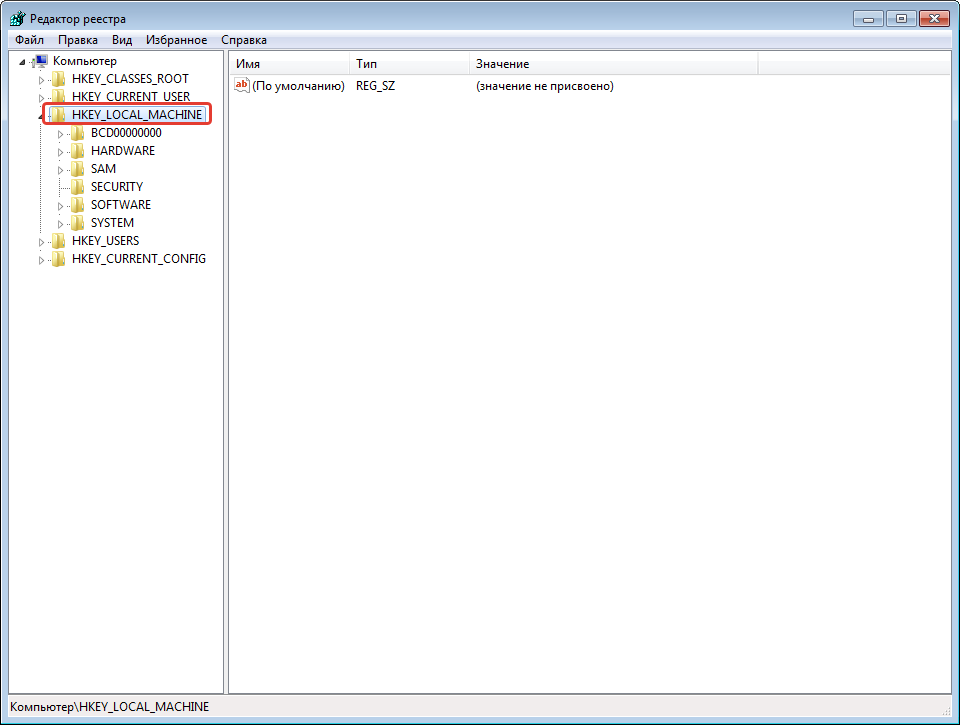Click the Значение column header
Image resolution: width=960 pixels, height=725 pixels.
[x=612, y=64]
